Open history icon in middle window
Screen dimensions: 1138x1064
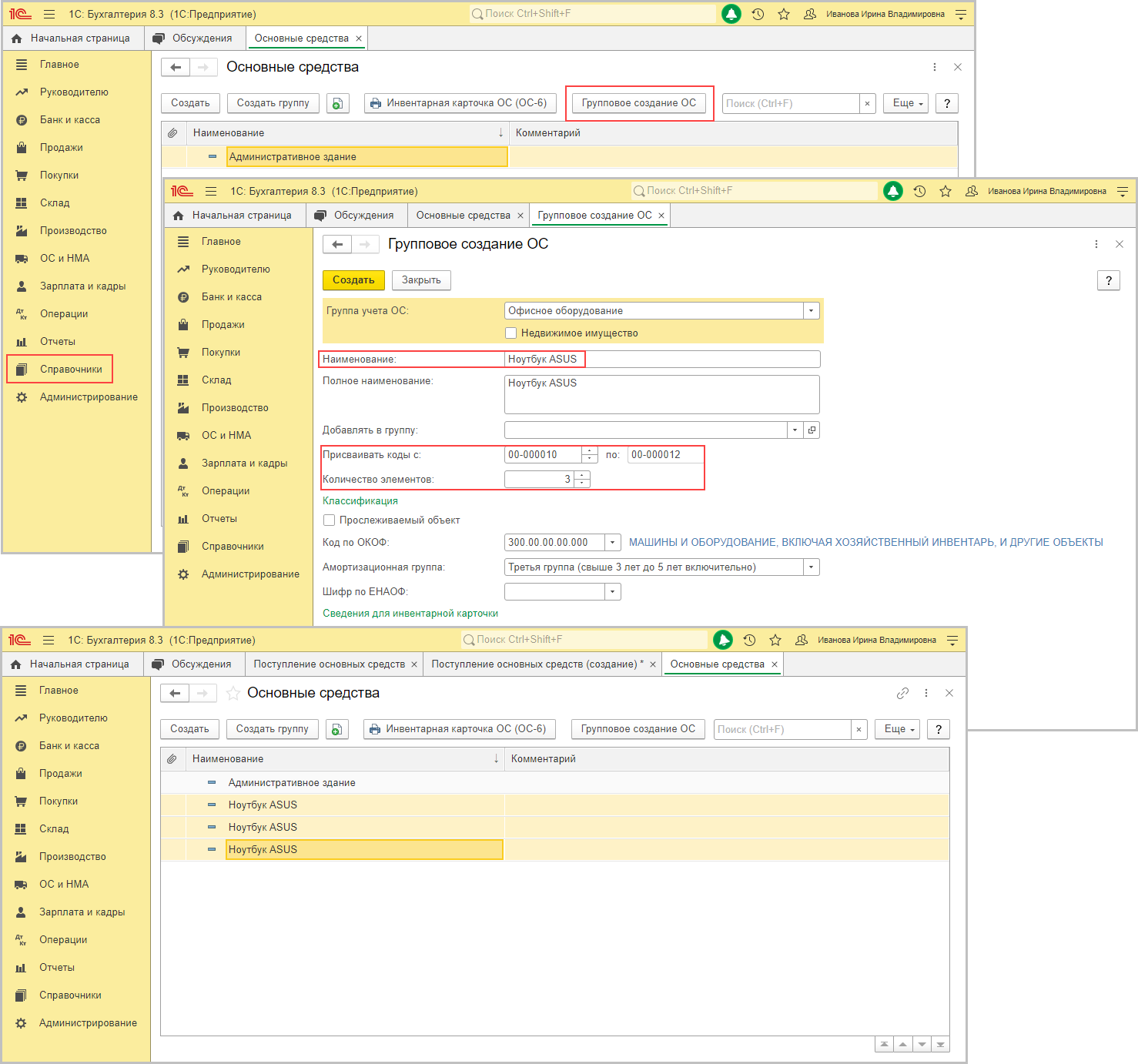[x=919, y=191]
